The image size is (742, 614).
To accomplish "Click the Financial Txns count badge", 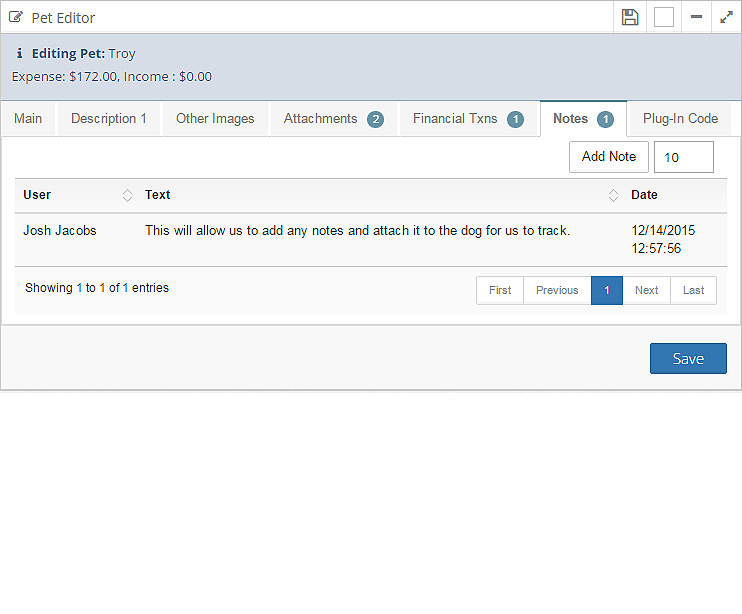I will click(516, 119).
